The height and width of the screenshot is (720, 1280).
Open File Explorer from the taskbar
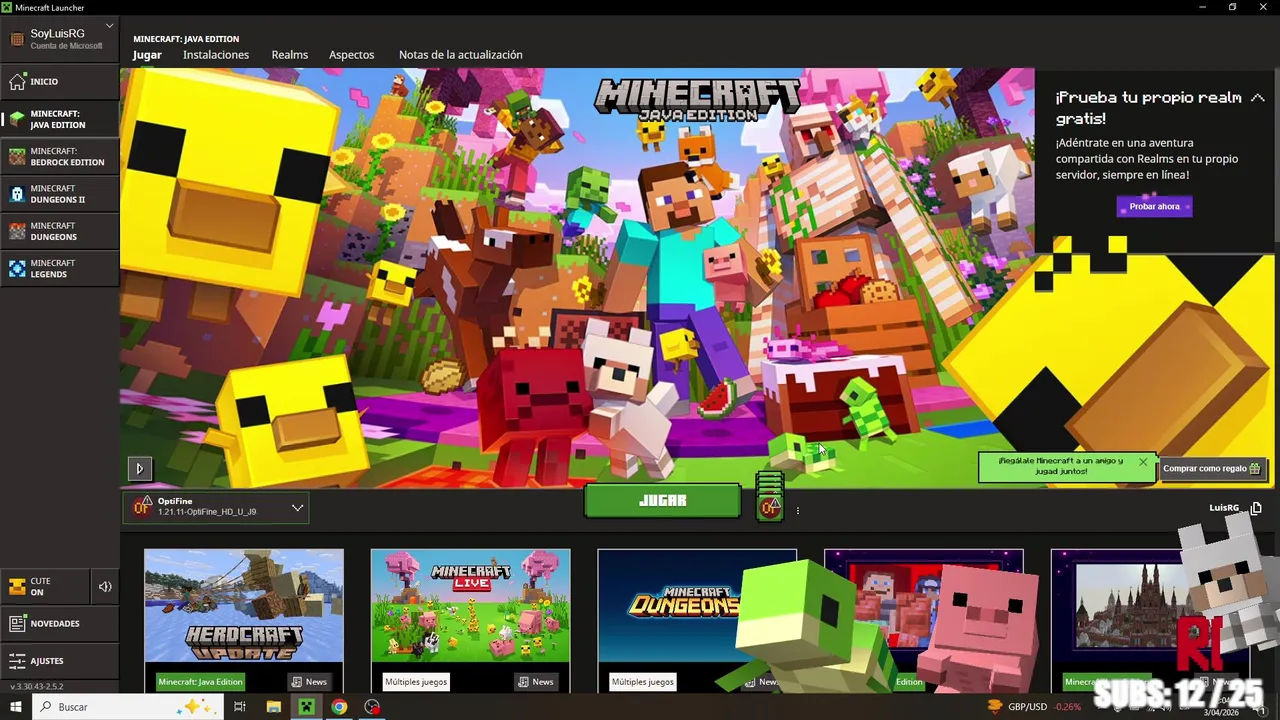point(273,707)
